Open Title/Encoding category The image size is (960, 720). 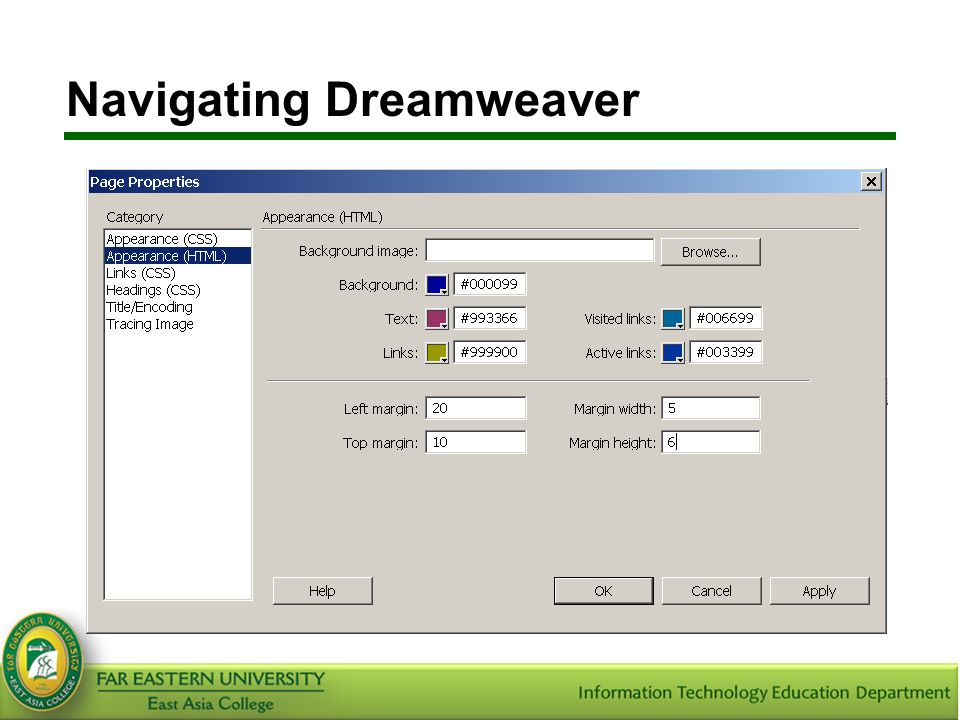coord(178,307)
